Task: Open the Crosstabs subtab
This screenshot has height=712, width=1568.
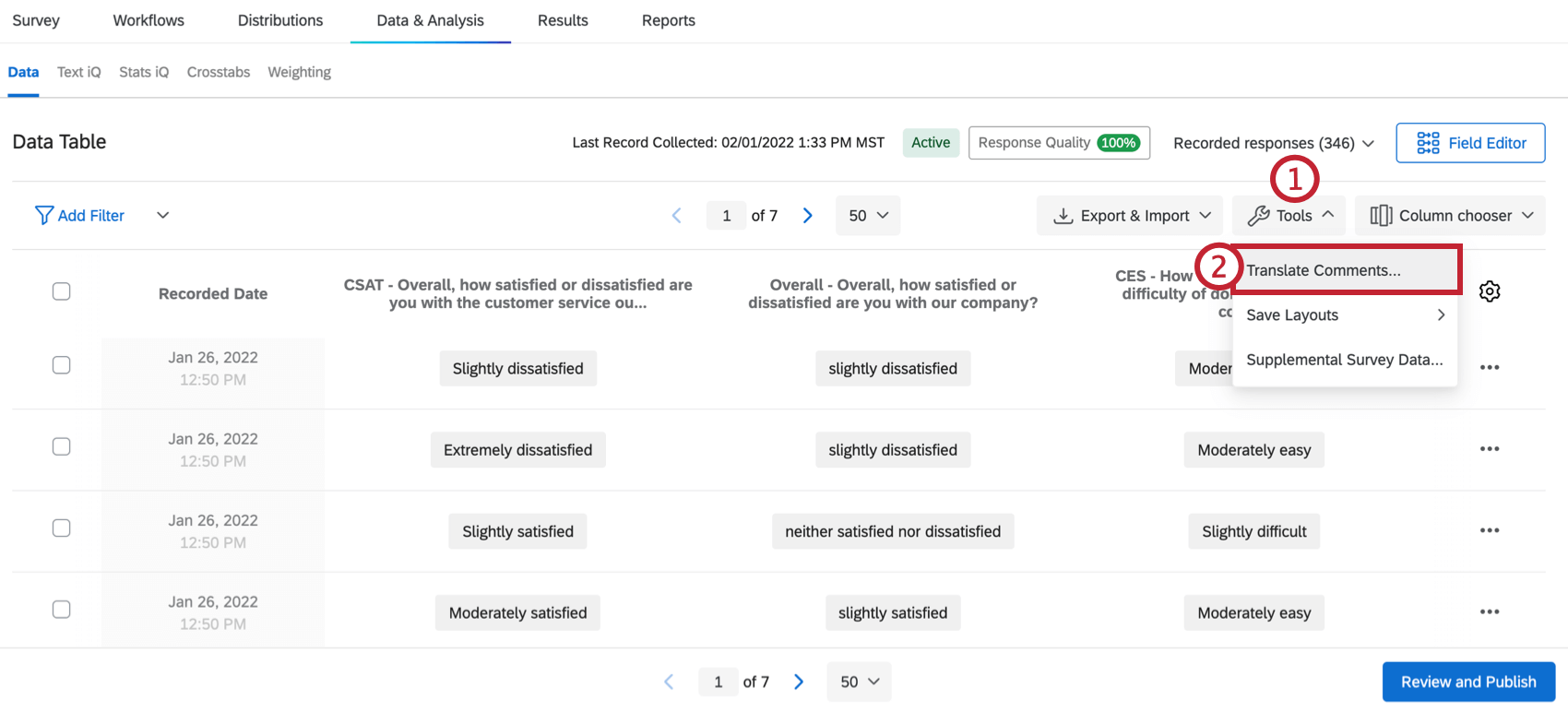Action: point(219,72)
